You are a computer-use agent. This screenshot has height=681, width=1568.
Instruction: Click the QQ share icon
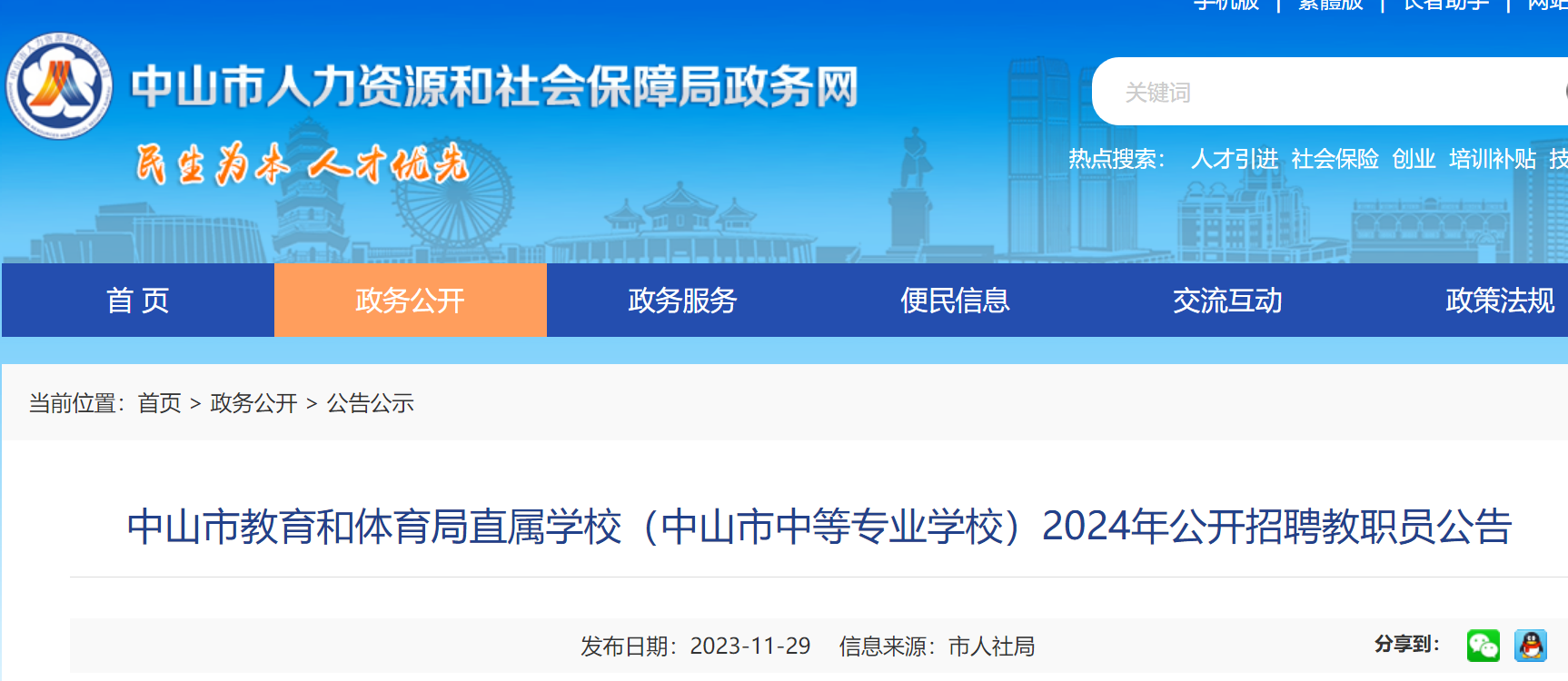[1531, 646]
